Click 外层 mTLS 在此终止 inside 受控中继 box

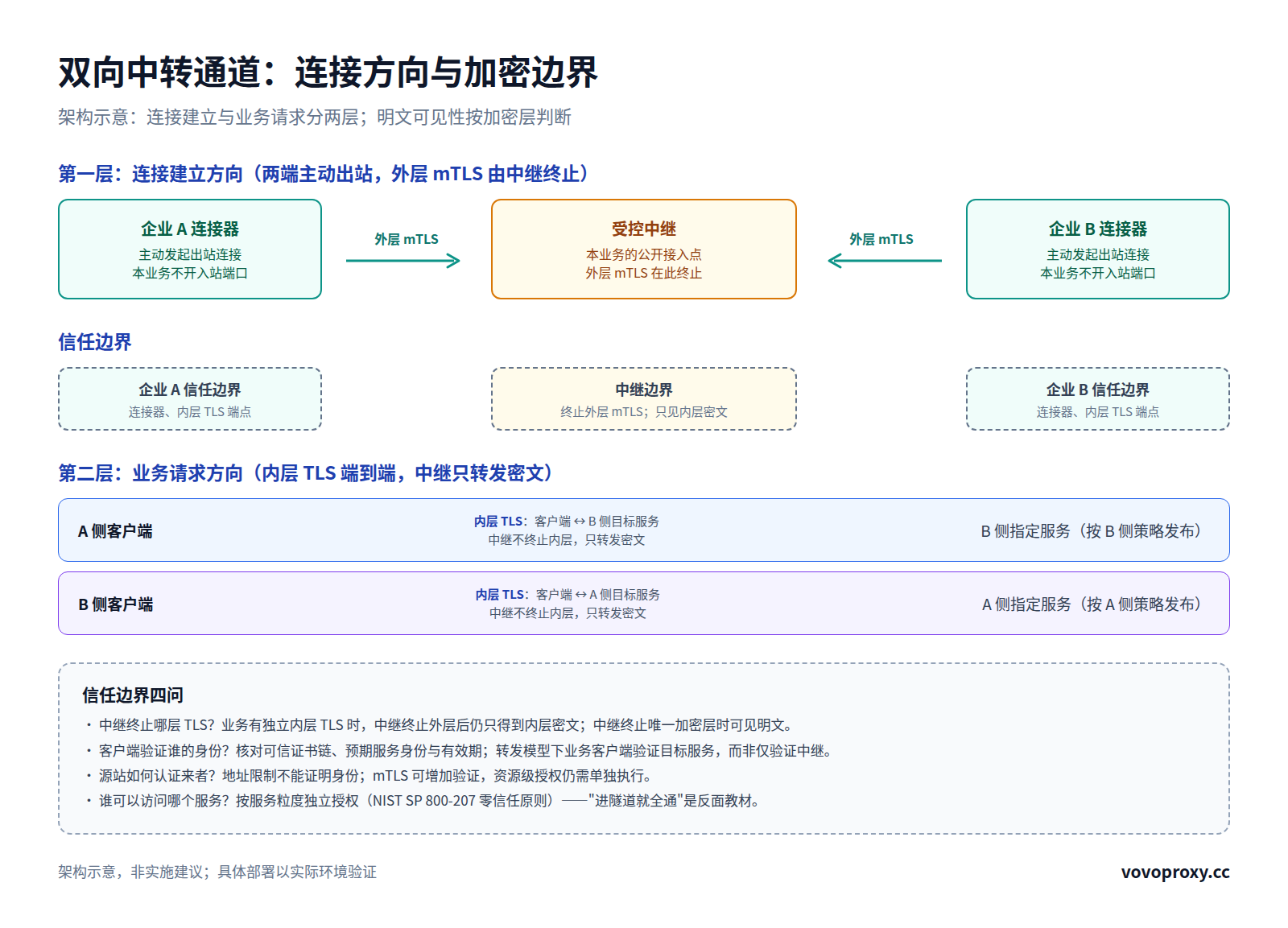(644, 273)
